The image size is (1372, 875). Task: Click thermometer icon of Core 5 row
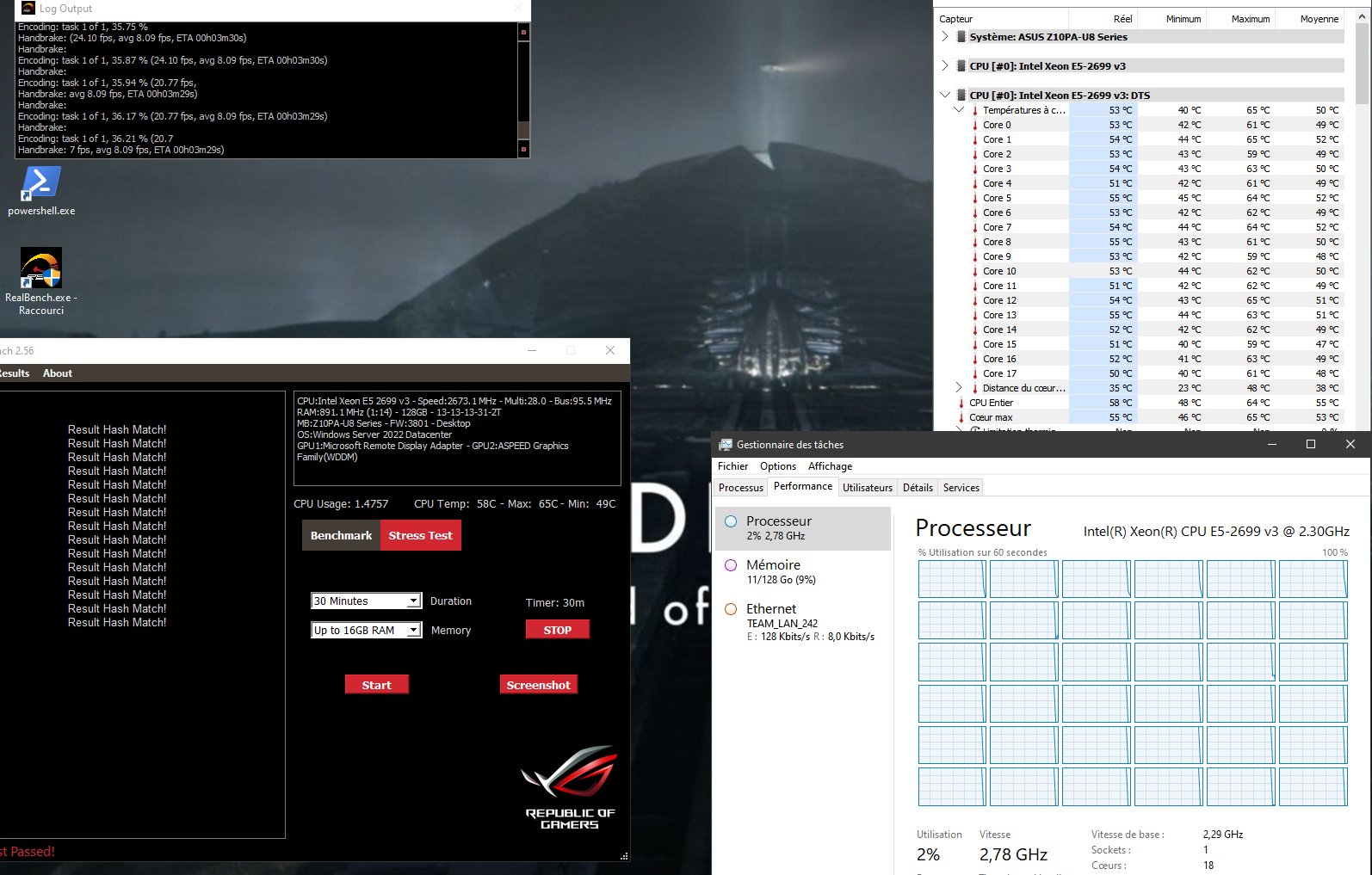975,198
